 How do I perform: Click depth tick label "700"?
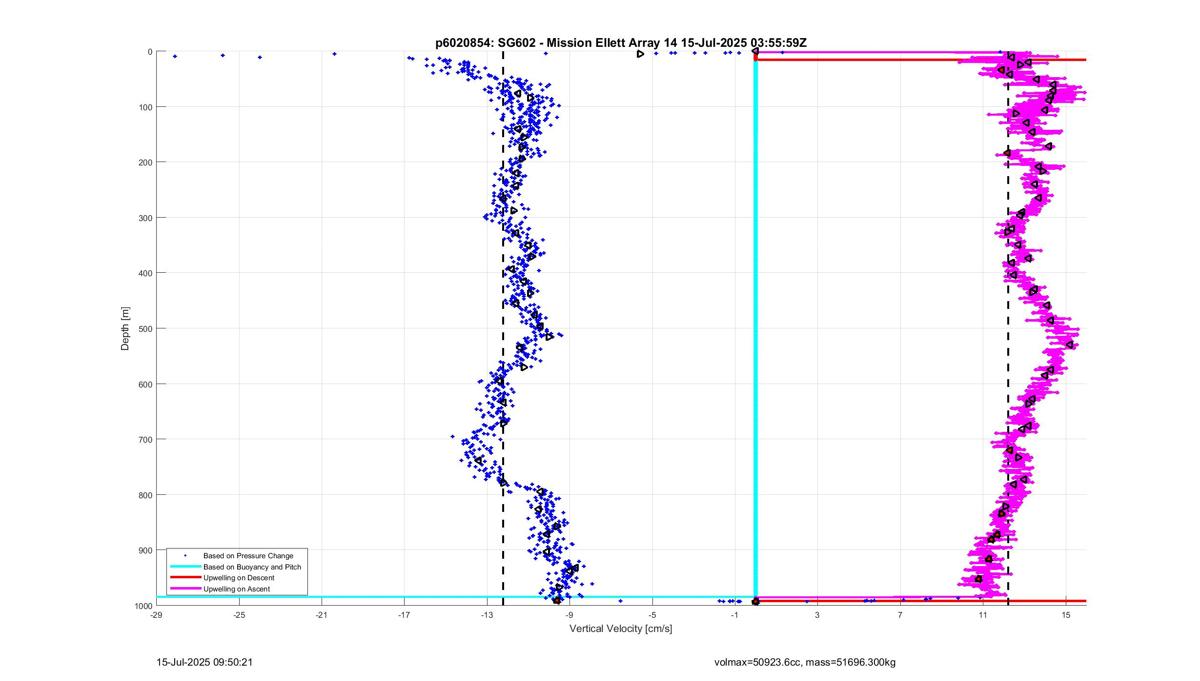pos(145,439)
